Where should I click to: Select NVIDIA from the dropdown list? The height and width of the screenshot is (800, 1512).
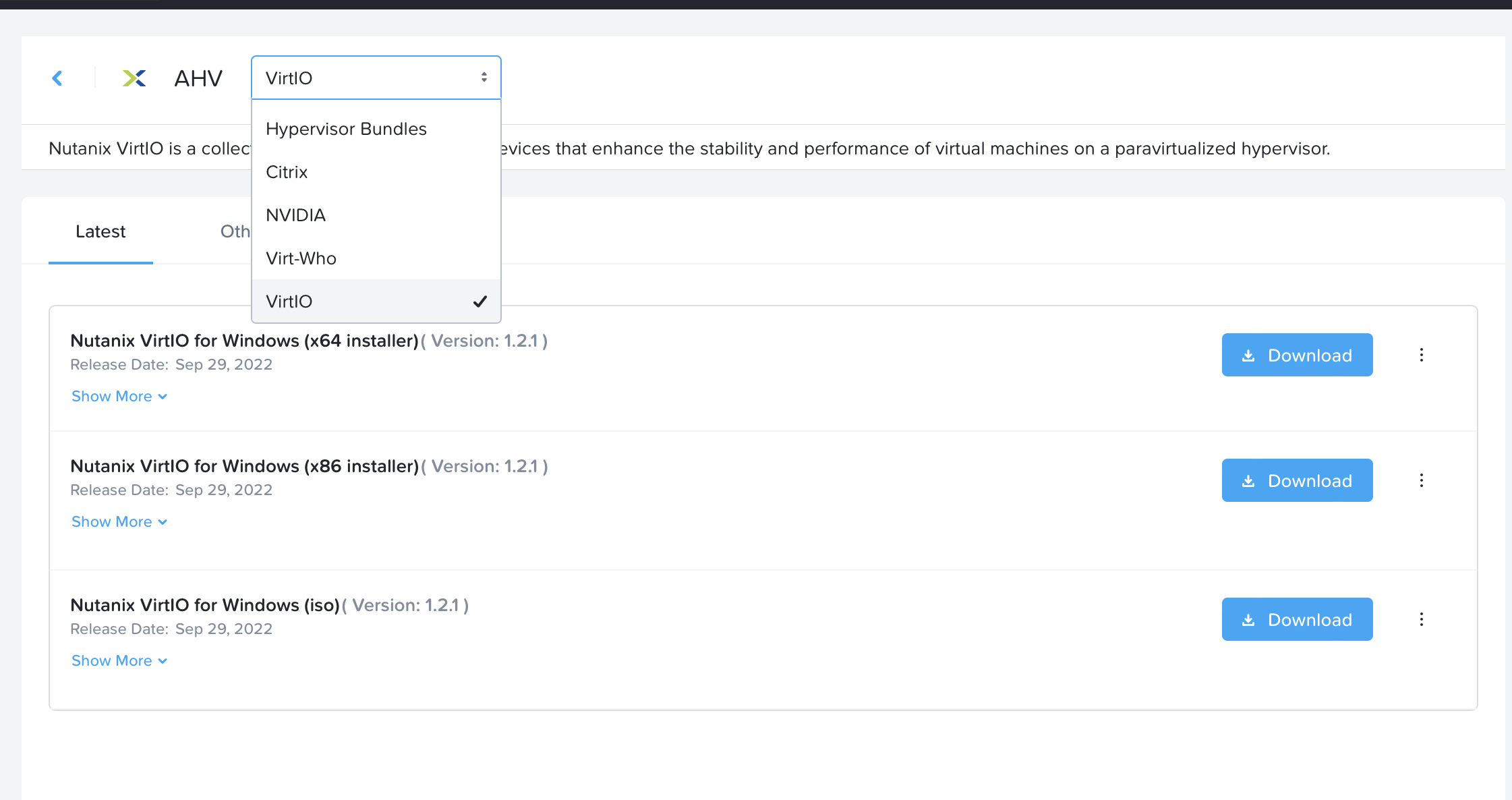295,215
